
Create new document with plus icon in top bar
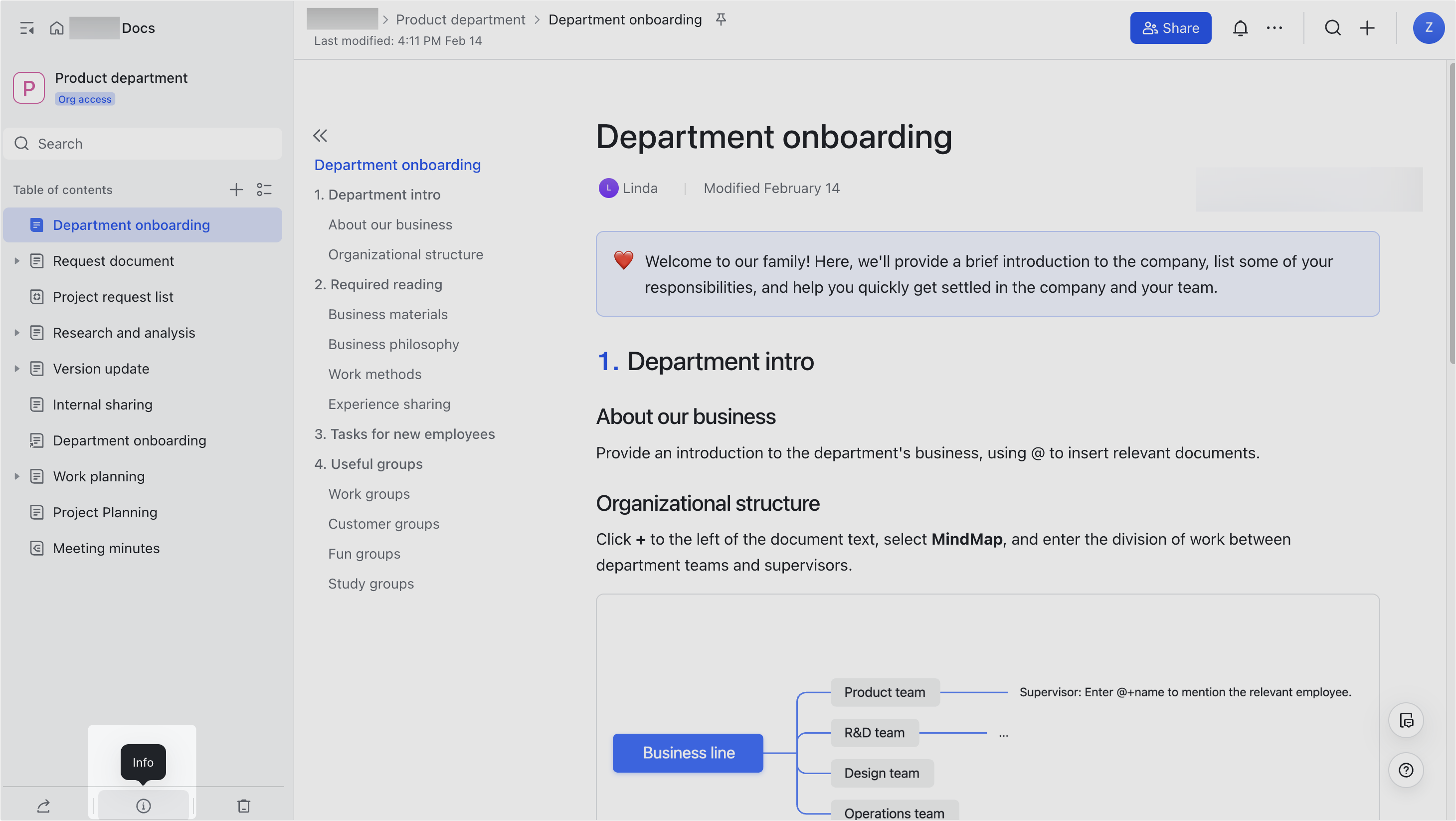pyautogui.click(x=1367, y=28)
